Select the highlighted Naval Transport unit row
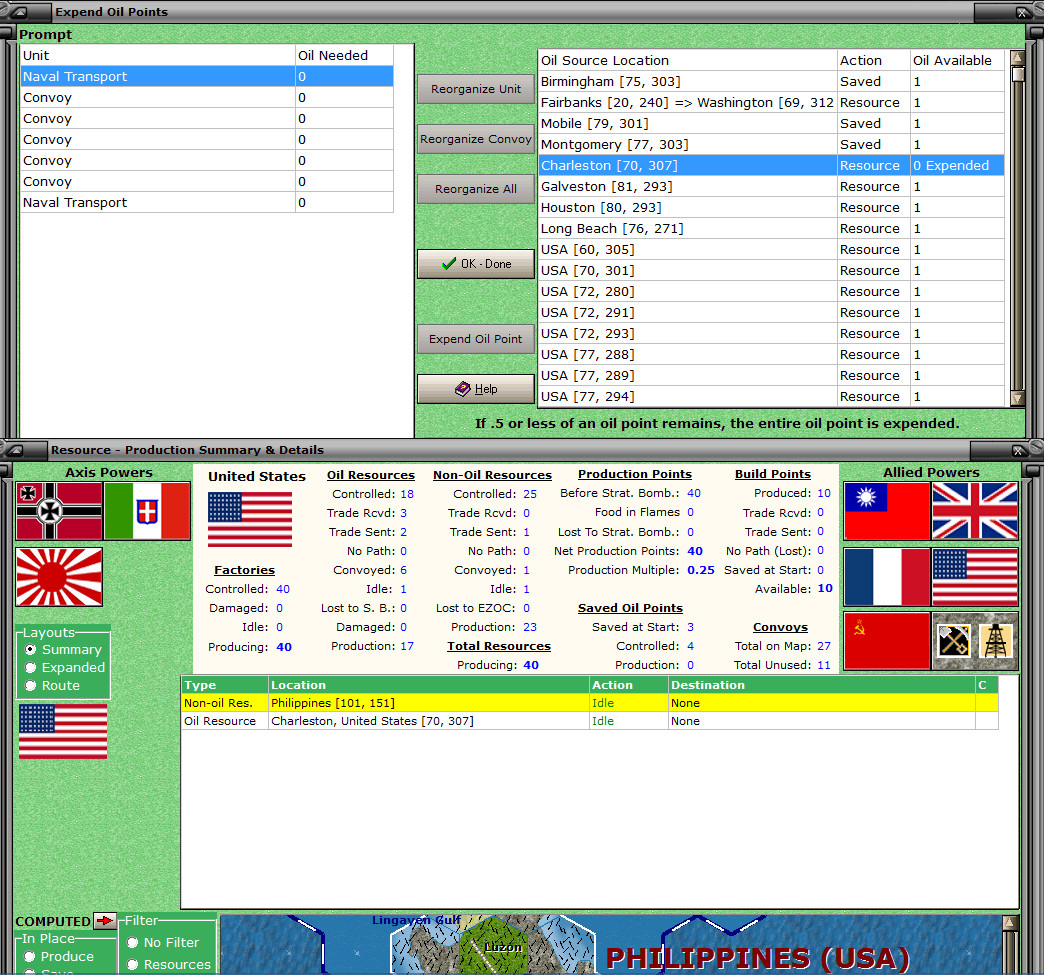Image resolution: width=1044 pixels, height=975 pixels. pyautogui.click(x=207, y=77)
